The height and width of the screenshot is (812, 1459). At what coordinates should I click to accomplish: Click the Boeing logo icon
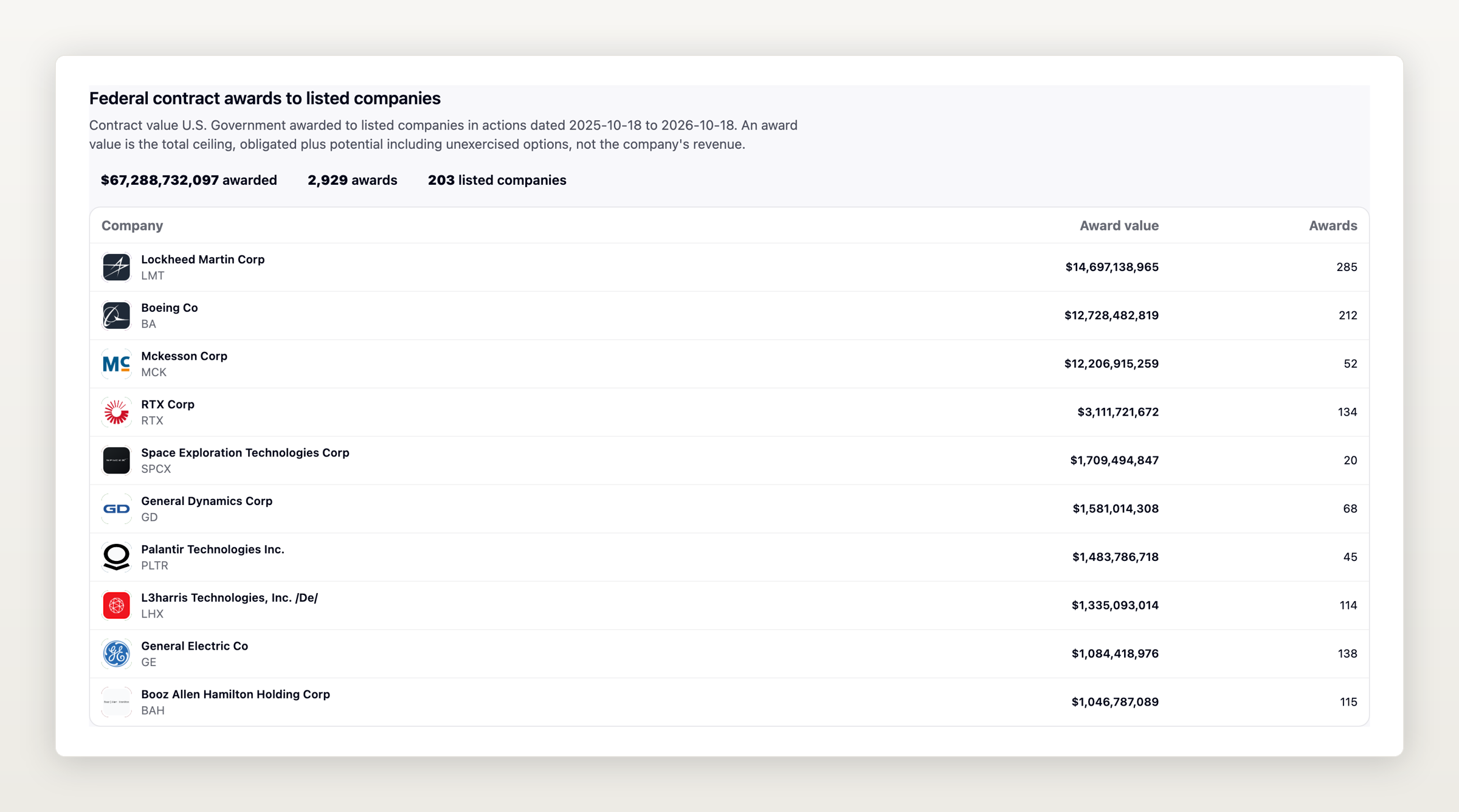click(116, 315)
